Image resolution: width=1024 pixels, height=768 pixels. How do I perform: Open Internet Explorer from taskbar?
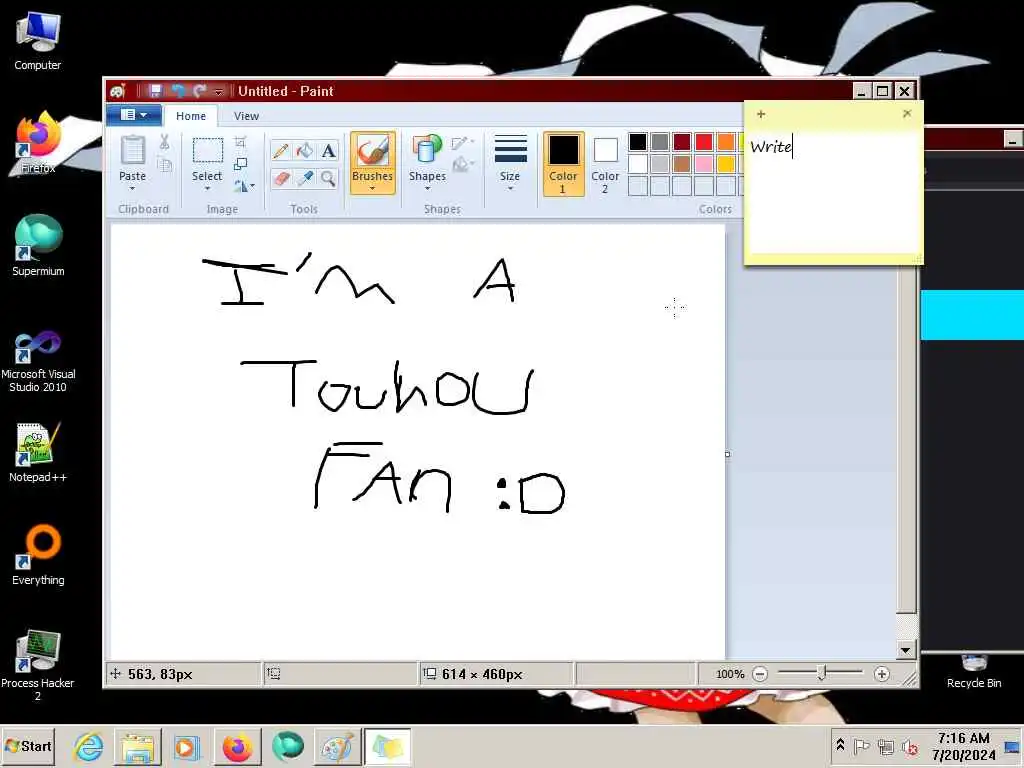[88, 747]
